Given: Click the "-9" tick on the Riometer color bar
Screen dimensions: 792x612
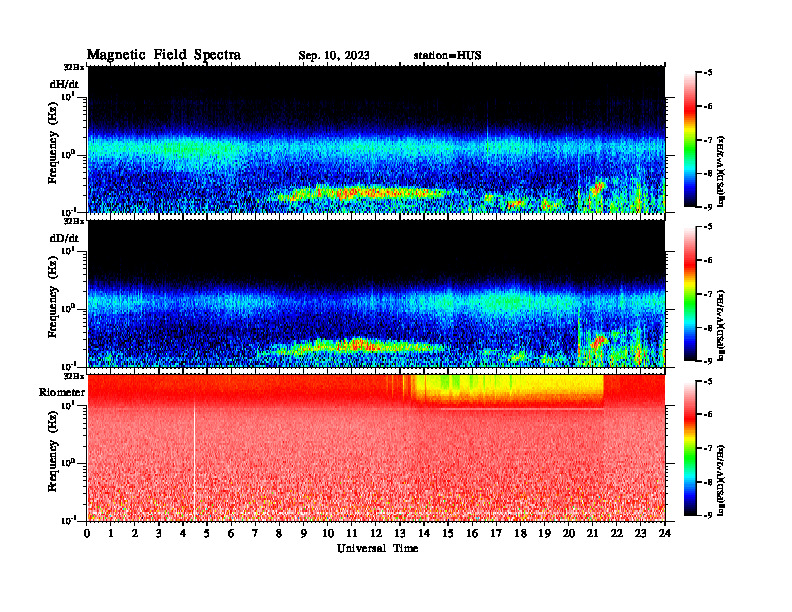Looking at the screenshot, I should pos(707,515).
